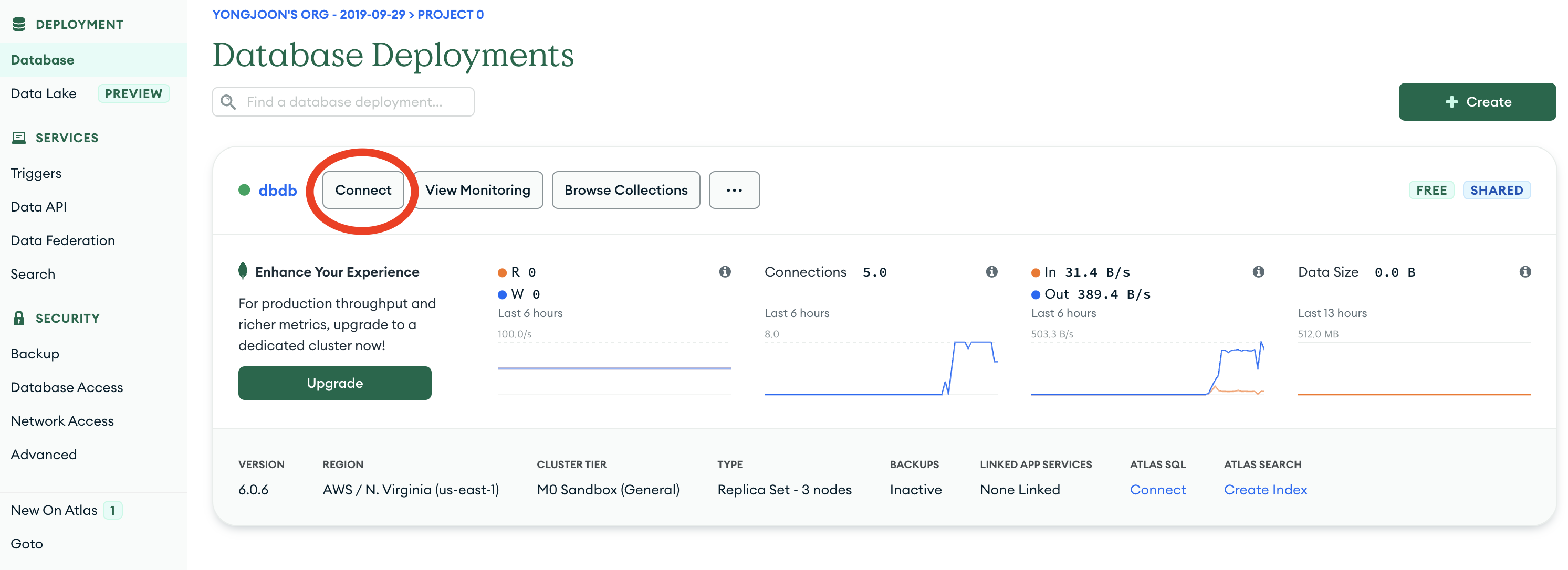Open Browse Collections
Image resolution: width=1568 pixels, height=570 pixels.
(x=626, y=191)
